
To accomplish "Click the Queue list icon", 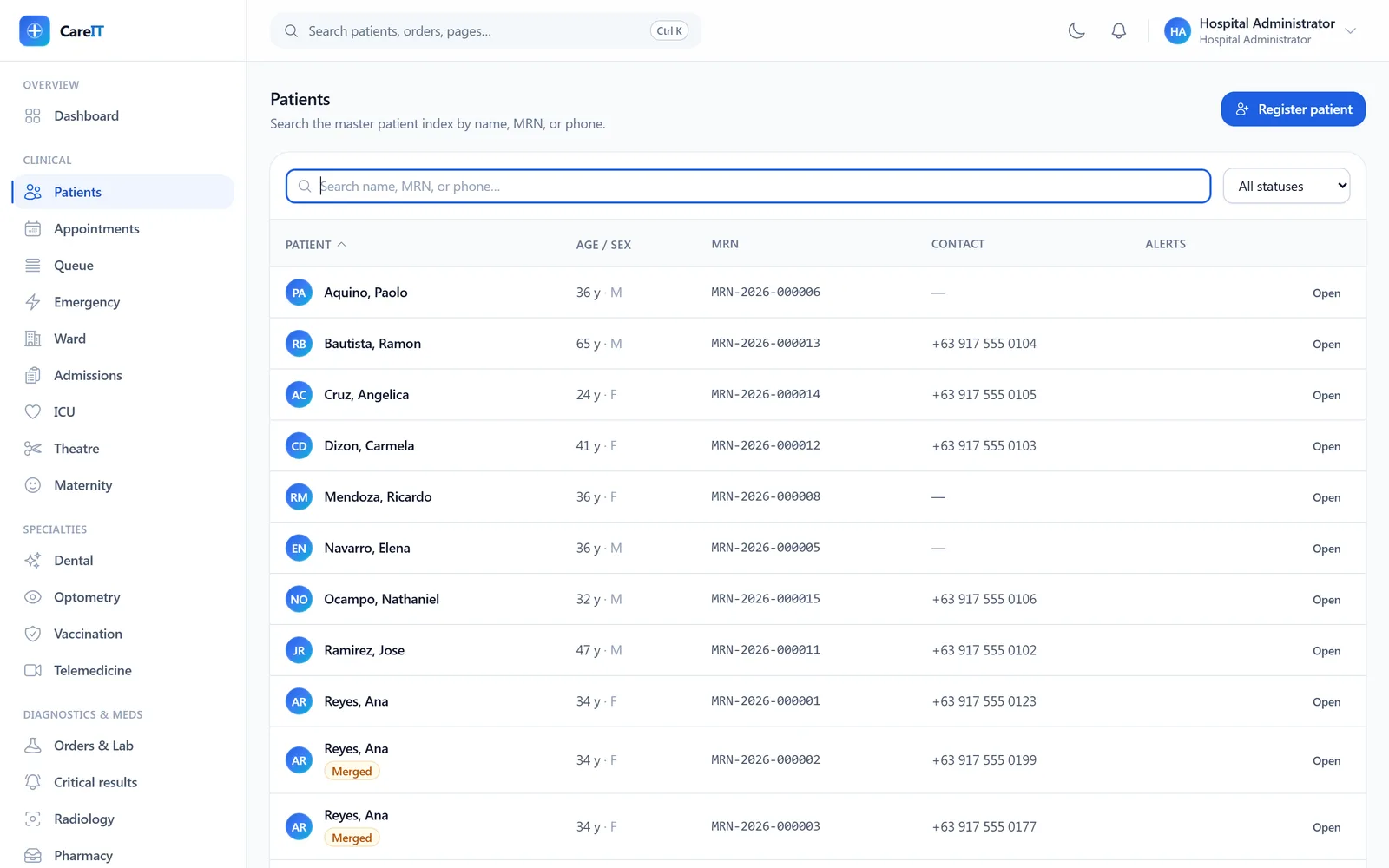I will [x=33, y=266].
